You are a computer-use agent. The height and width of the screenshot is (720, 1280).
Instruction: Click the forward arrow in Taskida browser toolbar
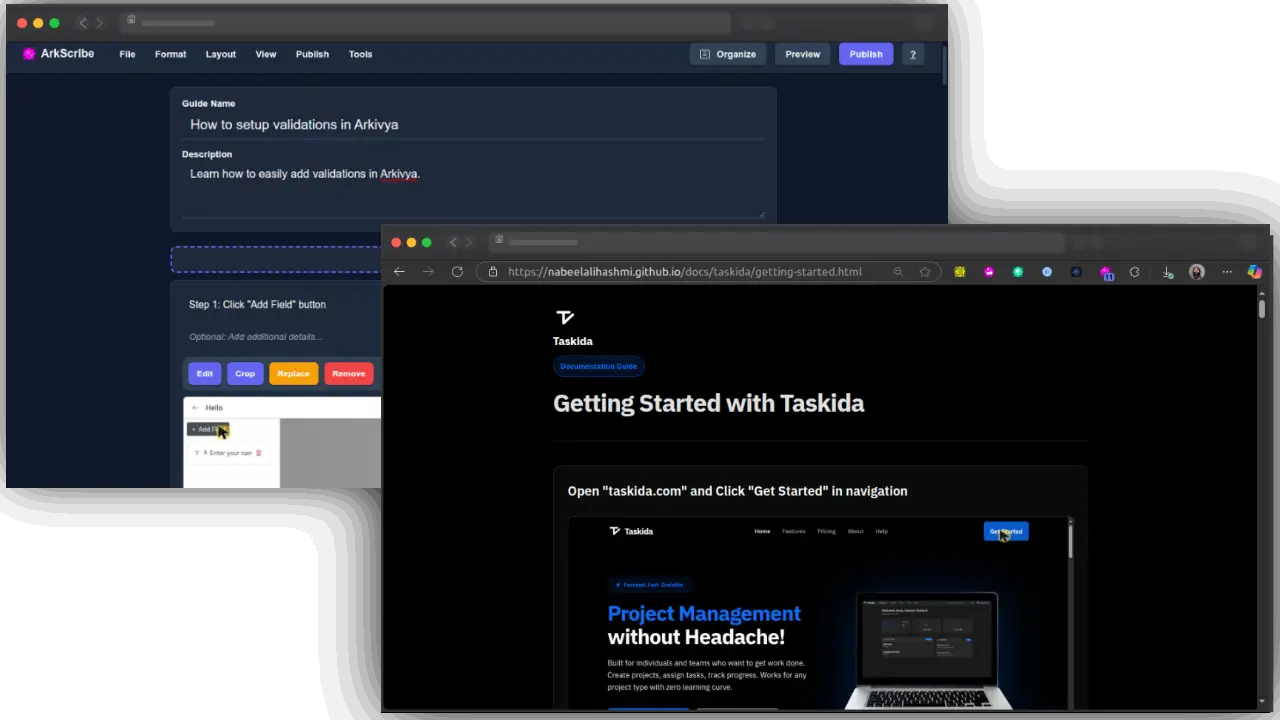click(428, 272)
